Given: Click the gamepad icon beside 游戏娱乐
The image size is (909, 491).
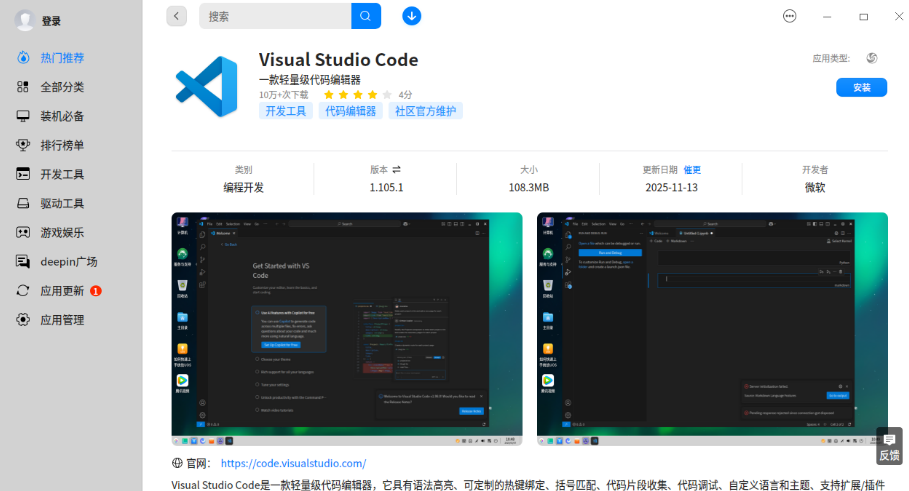Looking at the screenshot, I should pyautogui.click(x=23, y=232).
